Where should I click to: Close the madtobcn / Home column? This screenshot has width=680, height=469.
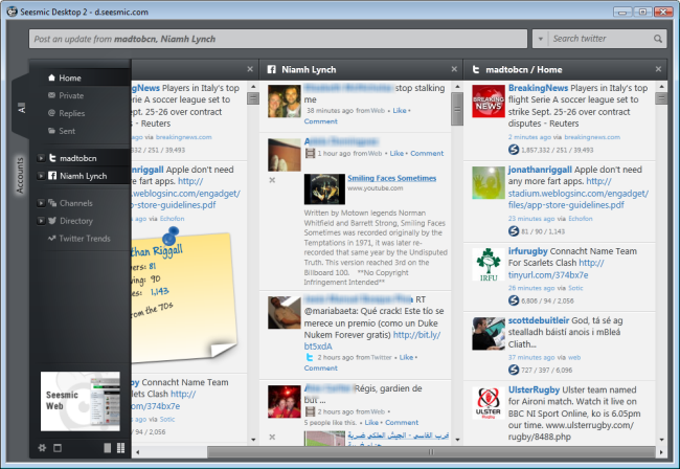[658, 69]
